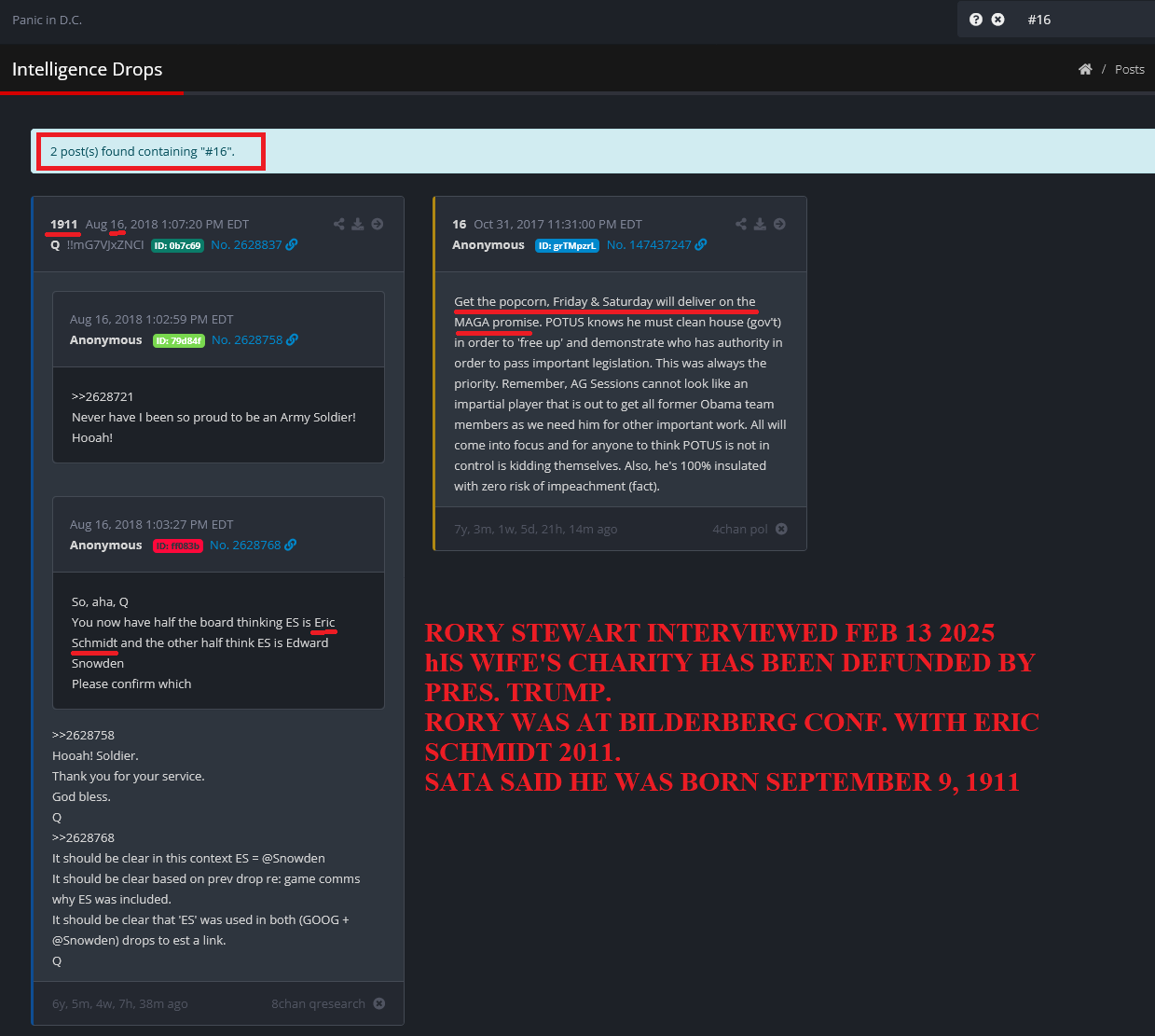Go to home via breadcrumb house icon
The height and width of the screenshot is (1036, 1155).
coord(1085,69)
